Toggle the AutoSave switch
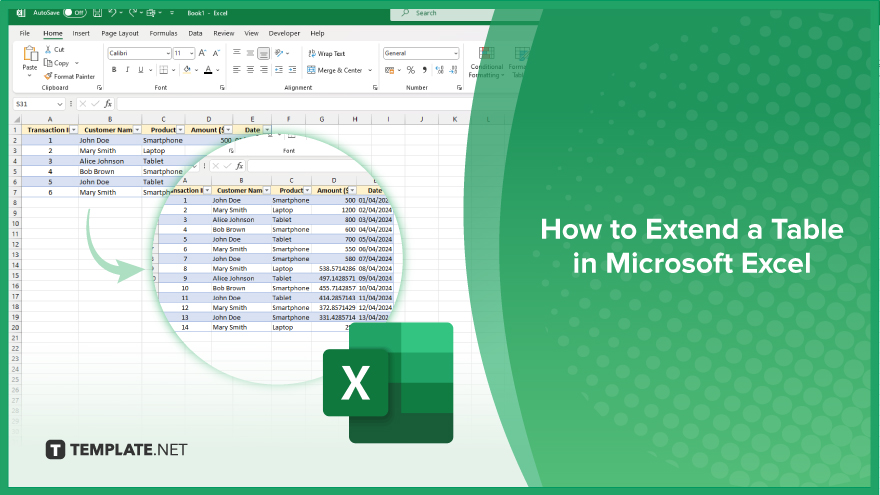The width and height of the screenshot is (880, 495). click(75, 12)
